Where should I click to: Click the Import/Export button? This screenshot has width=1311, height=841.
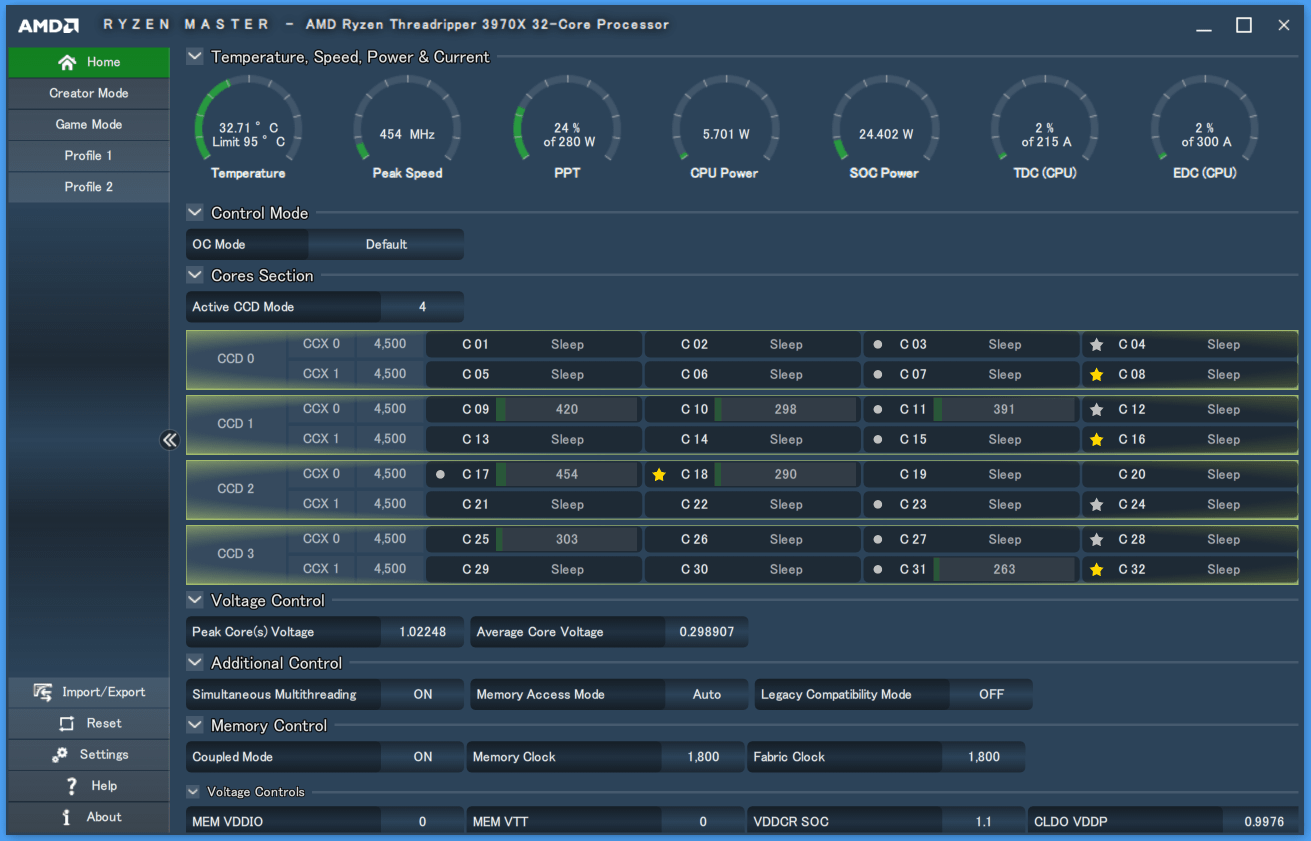tap(89, 692)
